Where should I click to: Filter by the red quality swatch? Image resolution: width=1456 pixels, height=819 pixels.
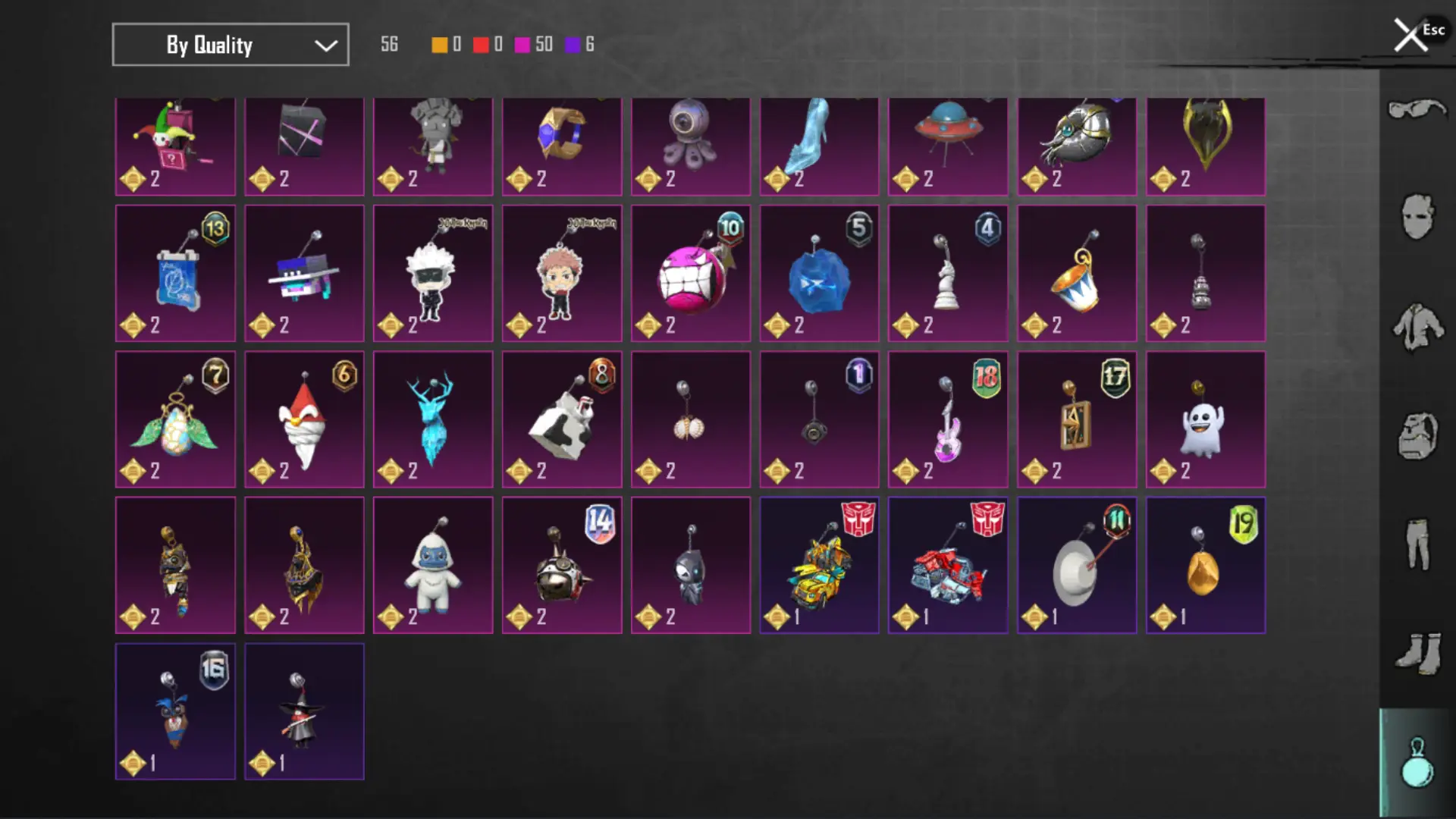481,45
